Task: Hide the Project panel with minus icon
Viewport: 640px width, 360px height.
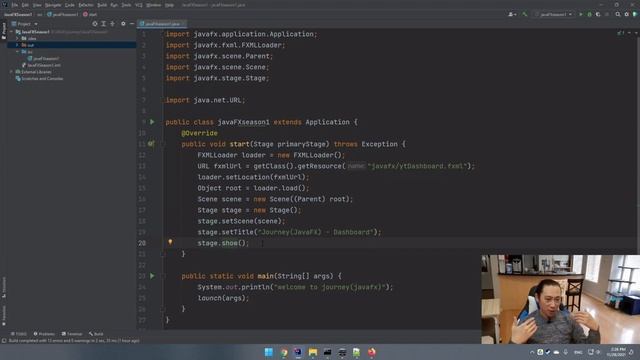Action: point(132,24)
